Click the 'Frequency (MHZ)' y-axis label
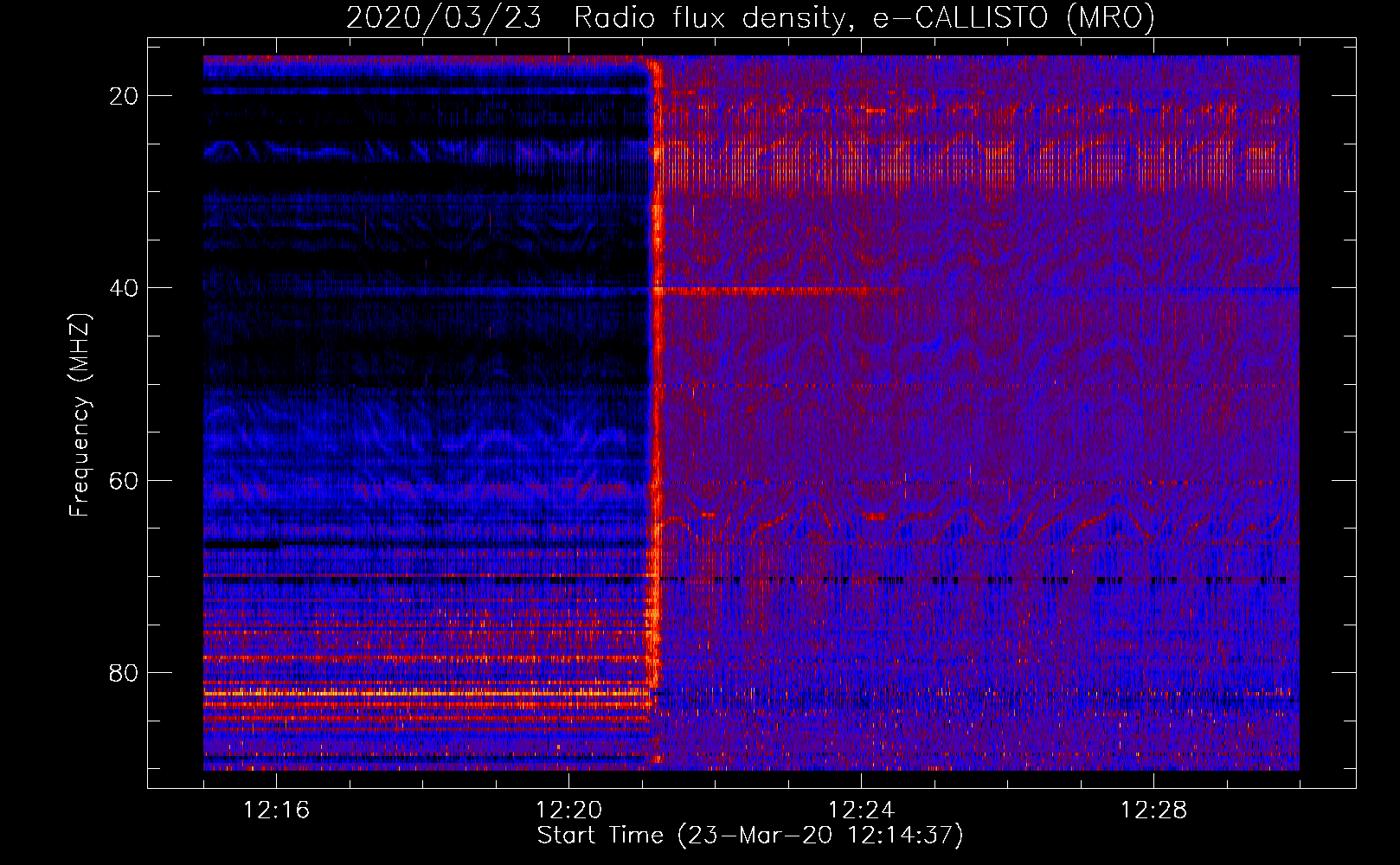The height and width of the screenshot is (865, 1400). [80, 415]
